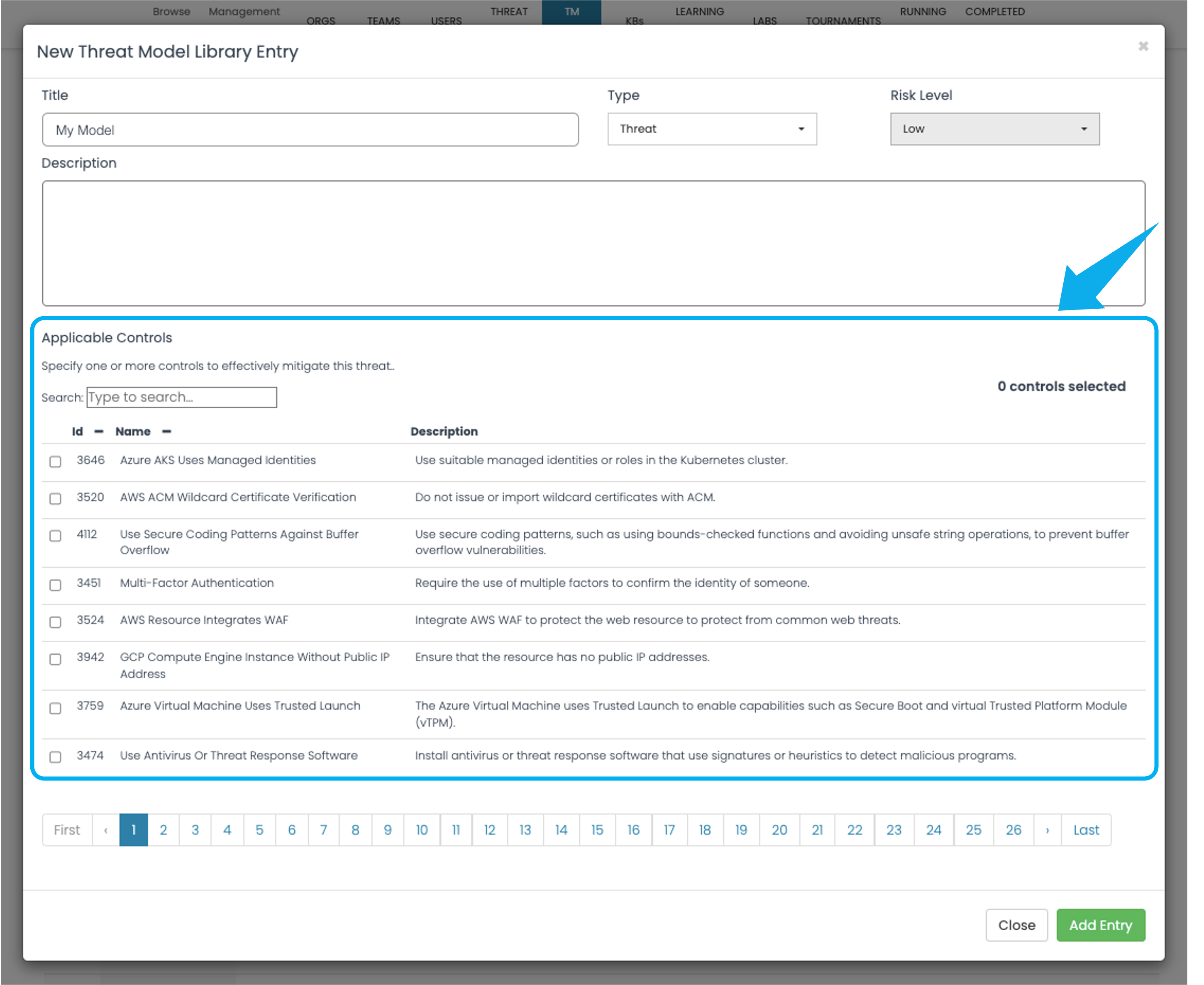Check AWS ACM Wildcard Certificate Verification
Viewport: 1204px width, 985px height.
[x=55, y=498]
